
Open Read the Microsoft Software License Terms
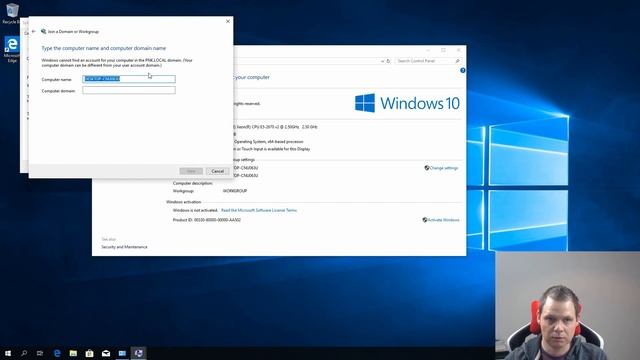[x=259, y=210]
